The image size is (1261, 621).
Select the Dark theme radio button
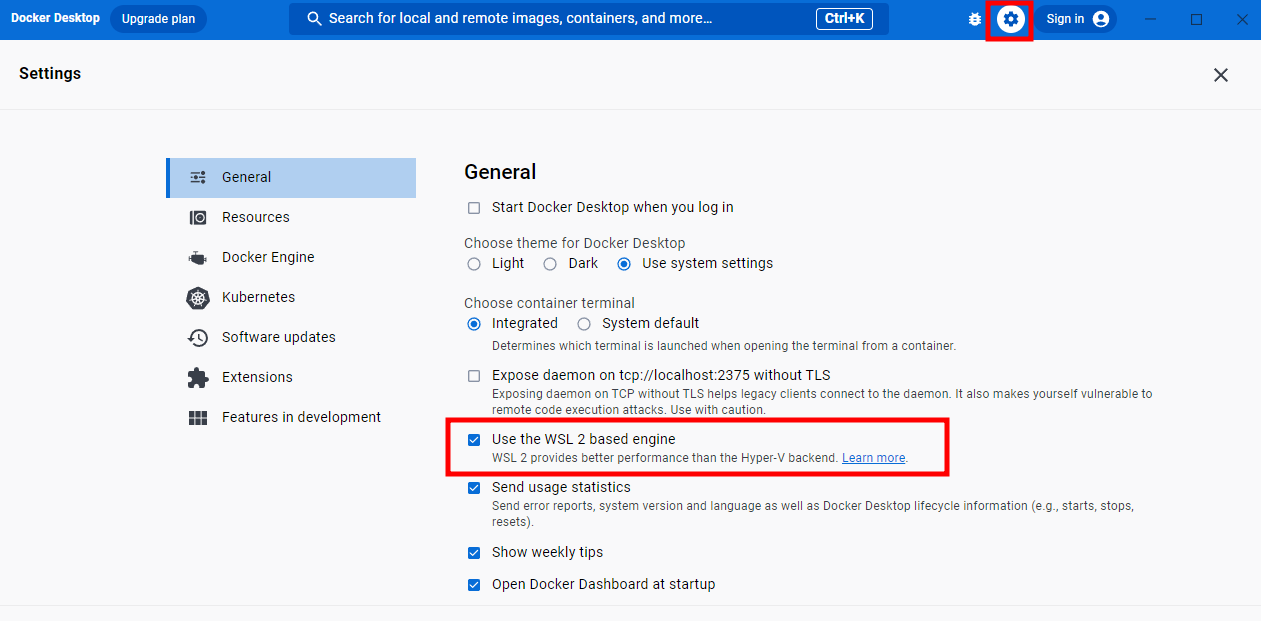pyautogui.click(x=550, y=264)
